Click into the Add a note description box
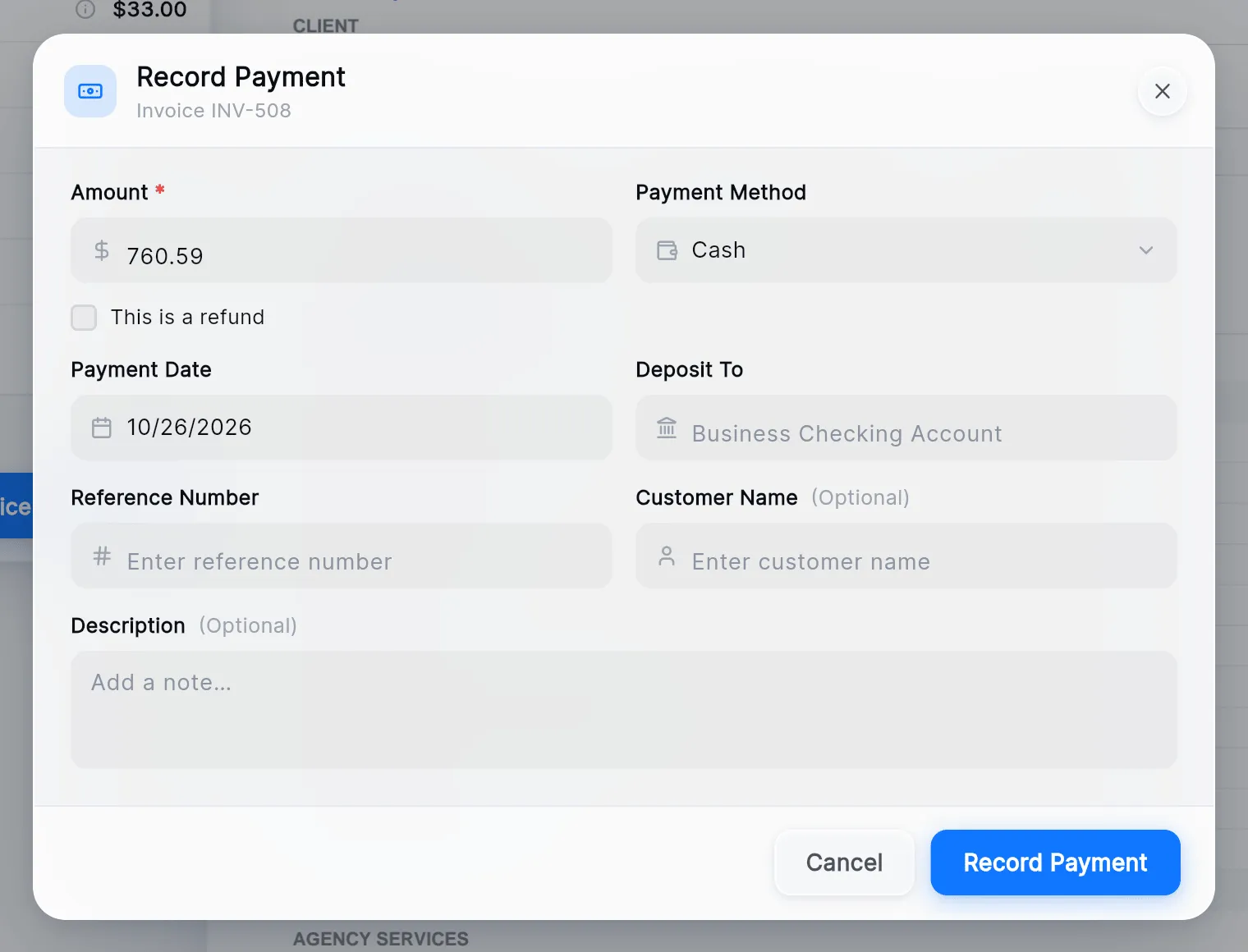The width and height of the screenshot is (1248, 952). coord(624,710)
